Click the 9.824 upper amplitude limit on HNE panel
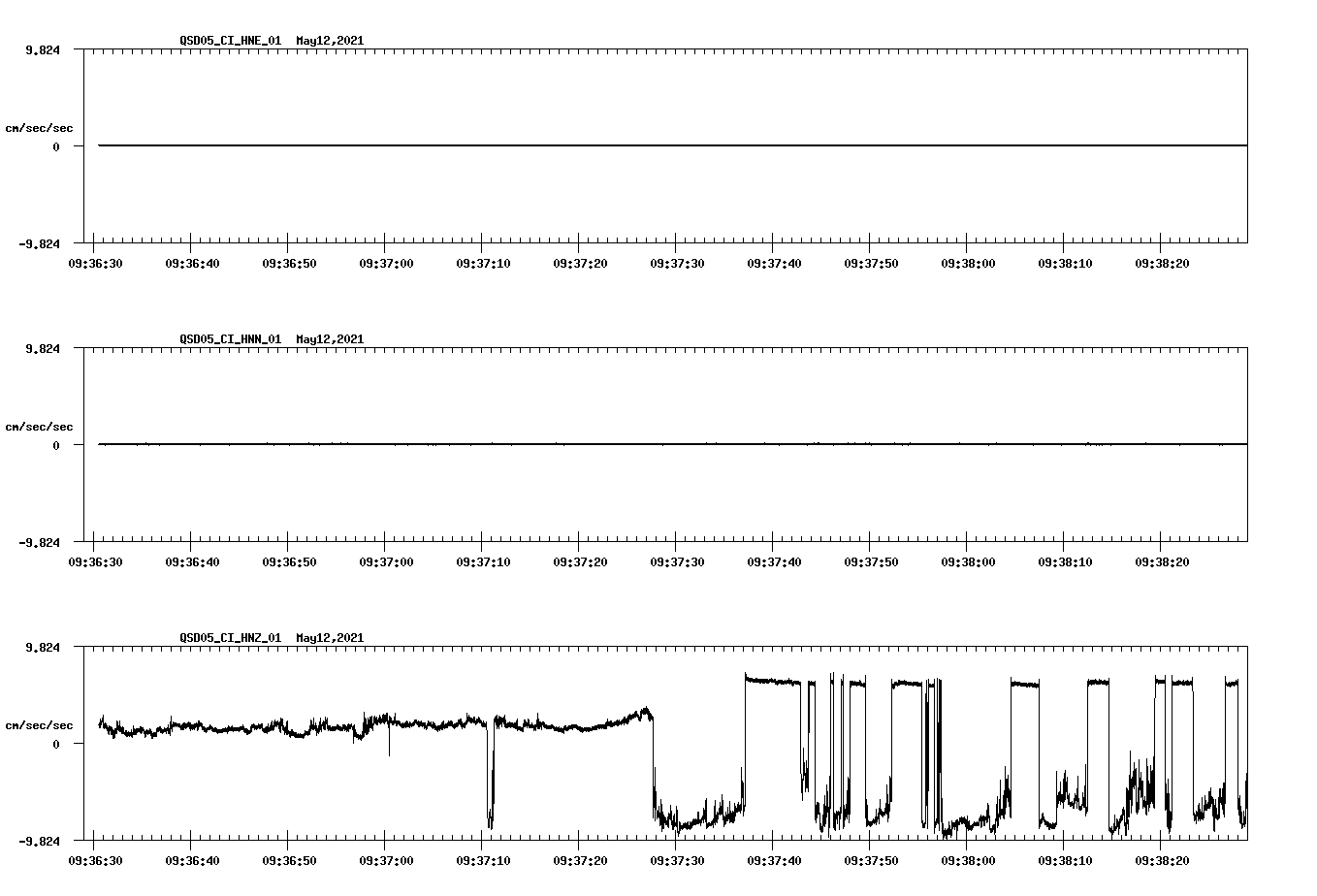Screen dimensions: 1317x896 click(x=45, y=48)
